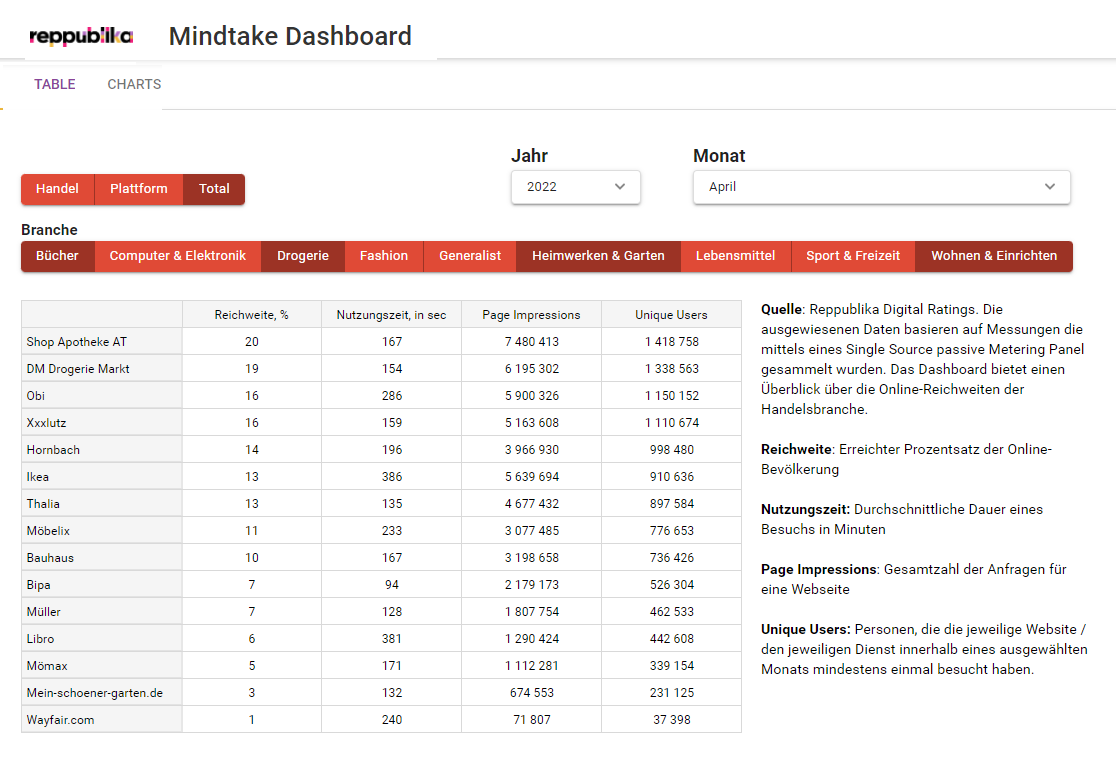
Task: Open the Jahr 2022 dropdown
Action: [x=576, y=187]
